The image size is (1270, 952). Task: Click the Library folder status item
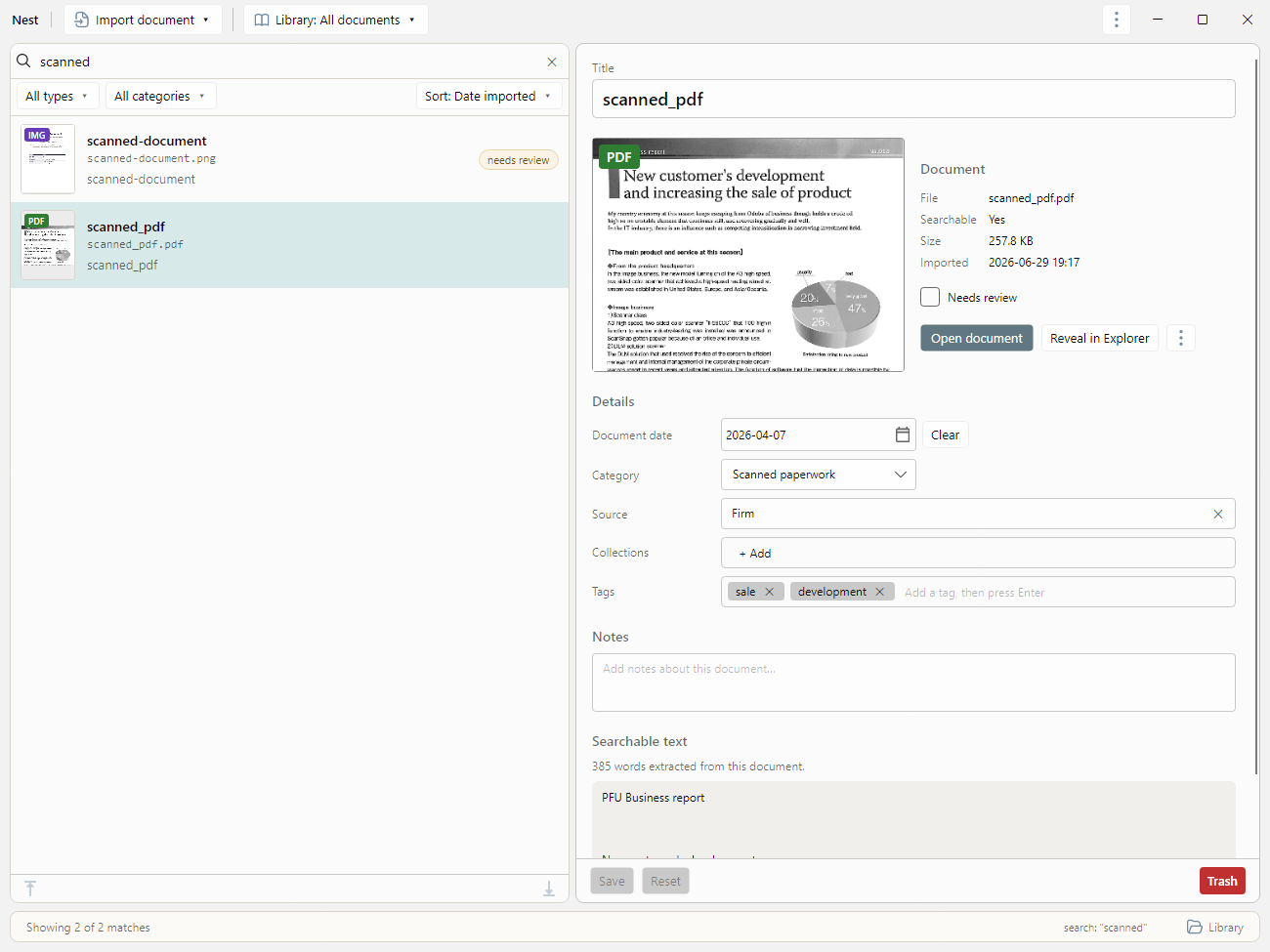(x=1215, y=928)
